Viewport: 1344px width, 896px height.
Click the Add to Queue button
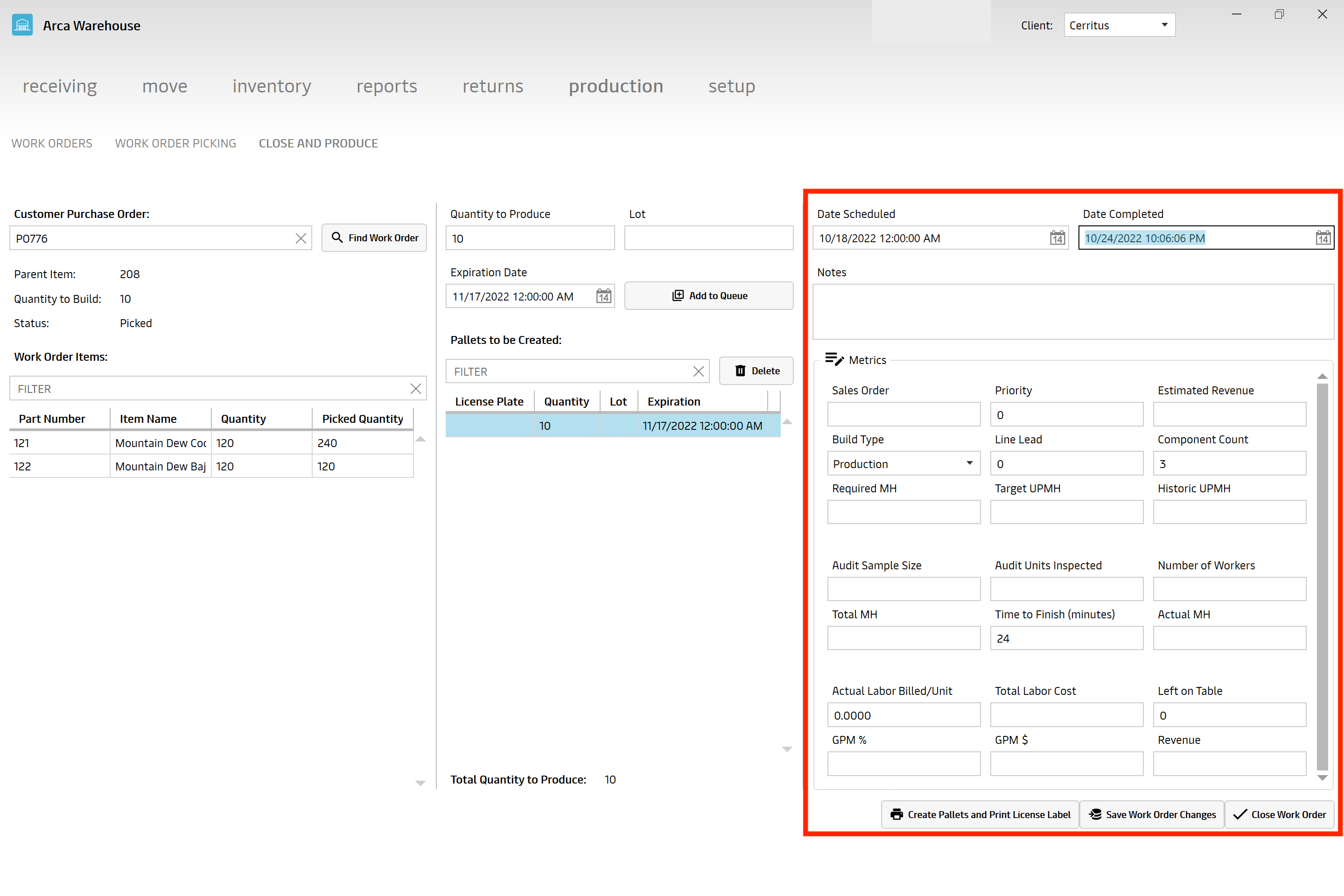[x=708, y=295]
